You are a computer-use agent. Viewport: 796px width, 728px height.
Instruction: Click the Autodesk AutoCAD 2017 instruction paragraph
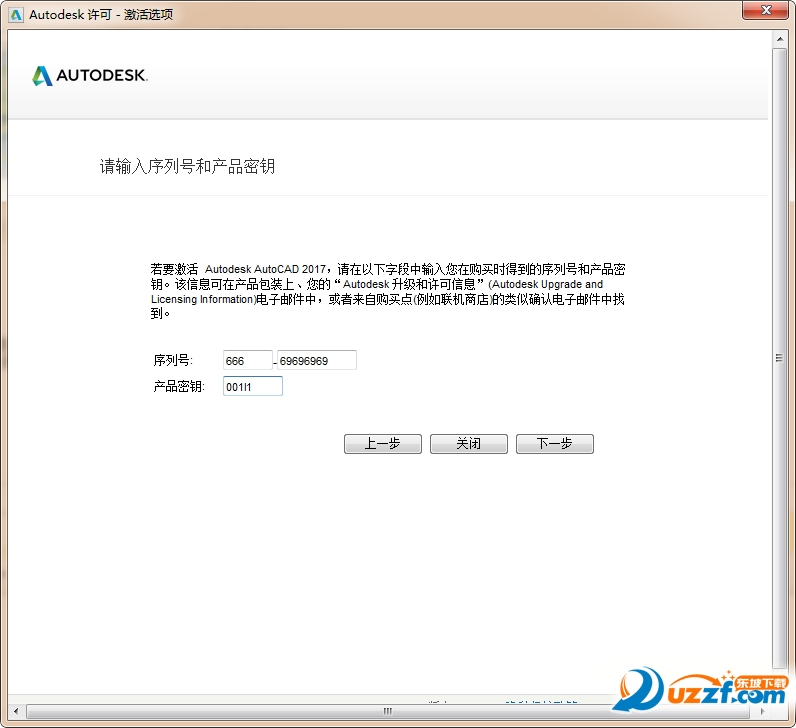388,291
